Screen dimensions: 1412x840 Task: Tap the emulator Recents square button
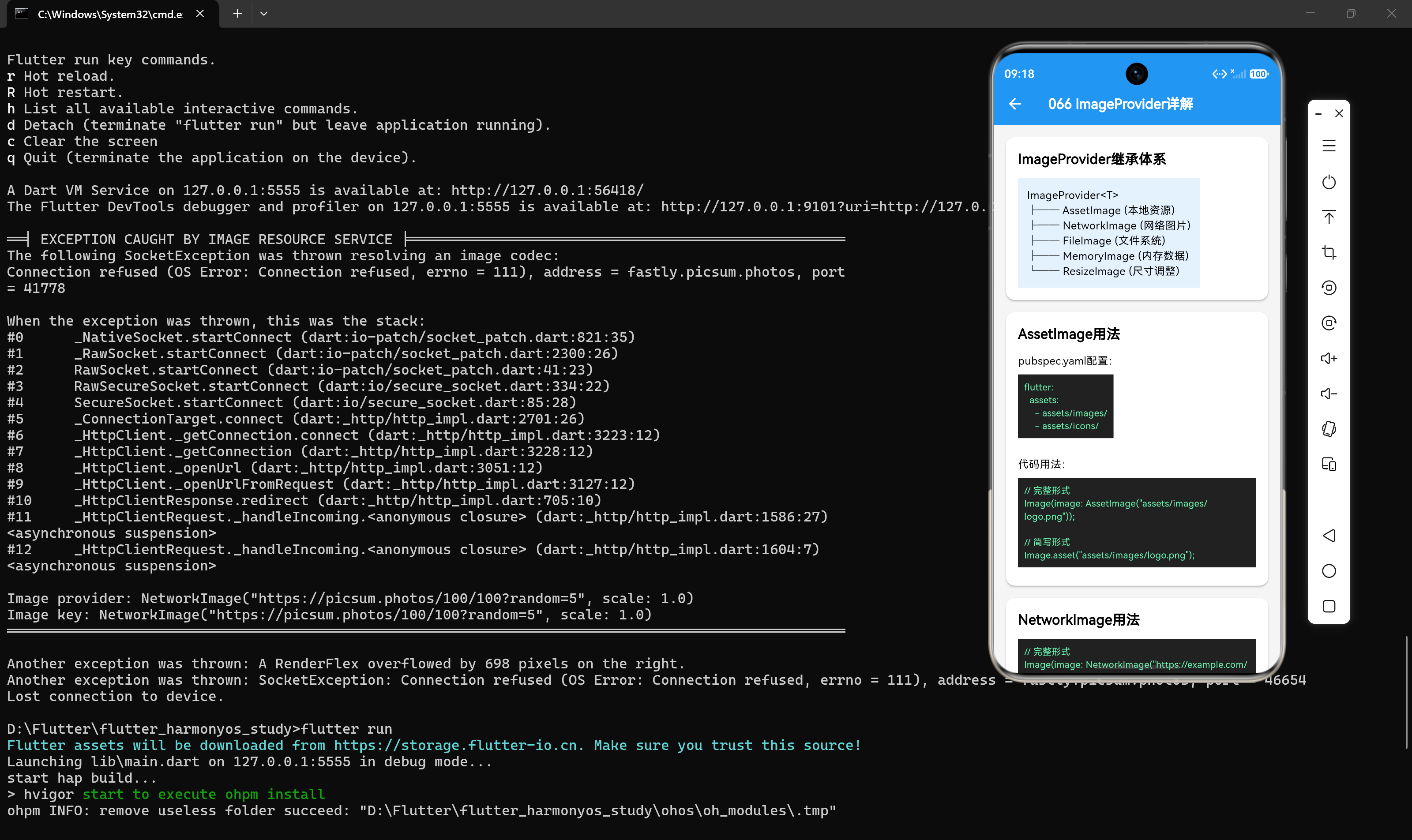point(1329,606)
